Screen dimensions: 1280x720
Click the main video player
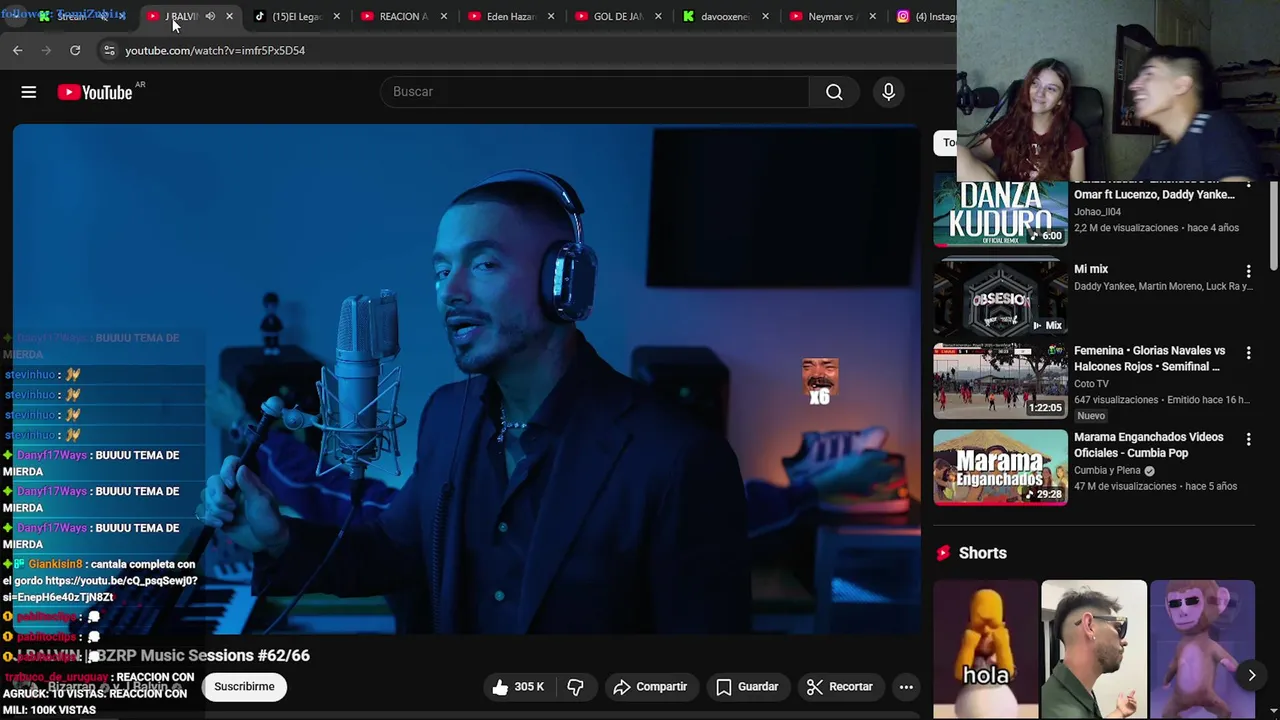[466, 380]
